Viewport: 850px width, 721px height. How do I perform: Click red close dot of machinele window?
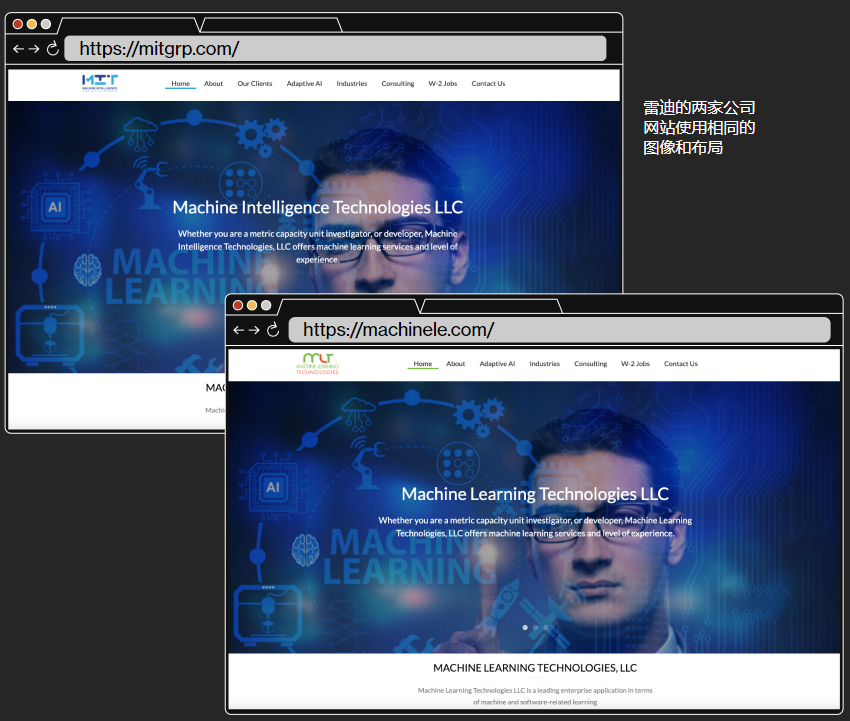(237, 305)
